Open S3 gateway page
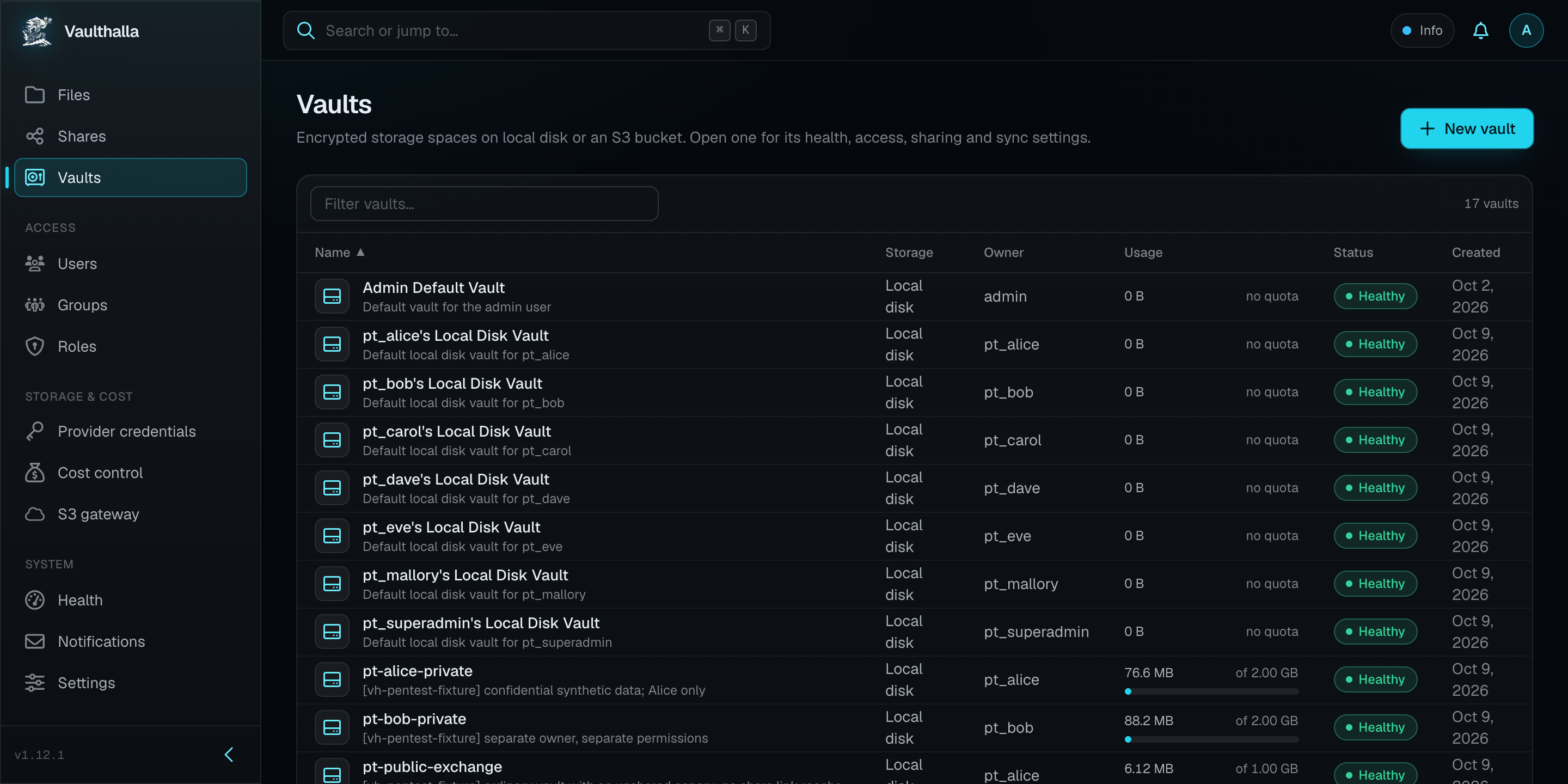The height and width of the screenshot is (784, 1568). tap(130, 514)
